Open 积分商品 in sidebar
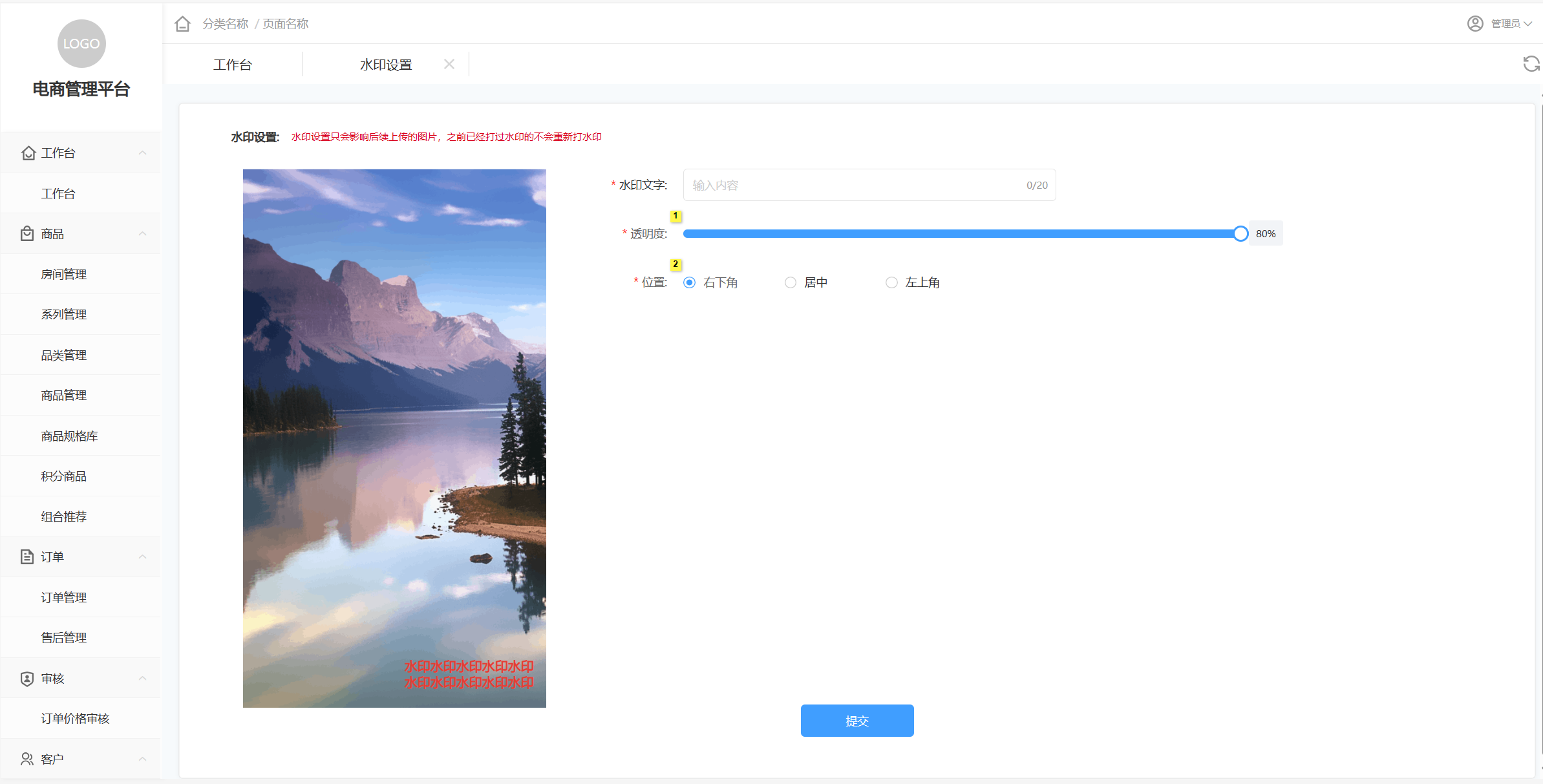 [81, 476]
